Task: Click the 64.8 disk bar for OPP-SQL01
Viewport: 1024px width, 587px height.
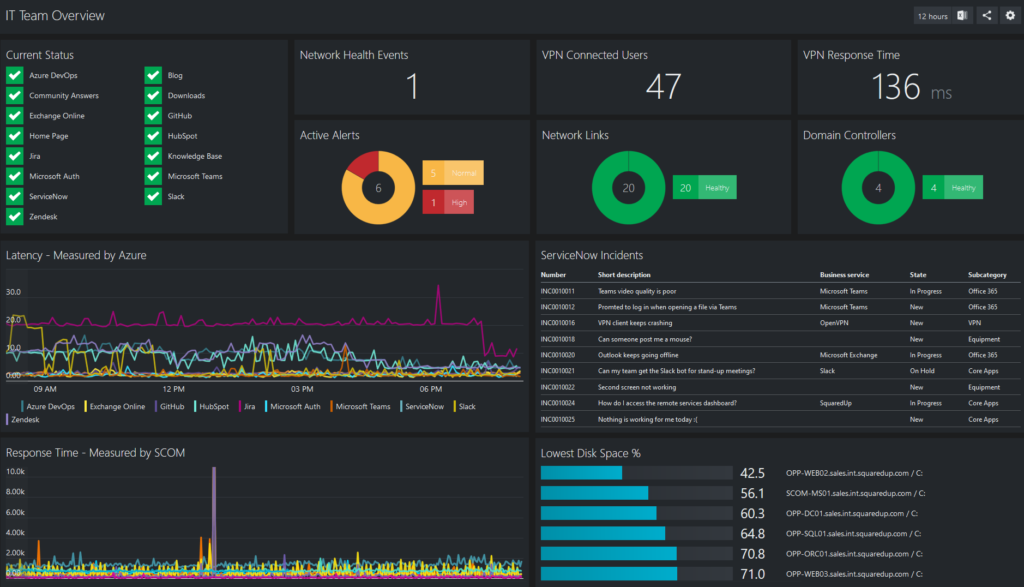Action: point(637,533)
